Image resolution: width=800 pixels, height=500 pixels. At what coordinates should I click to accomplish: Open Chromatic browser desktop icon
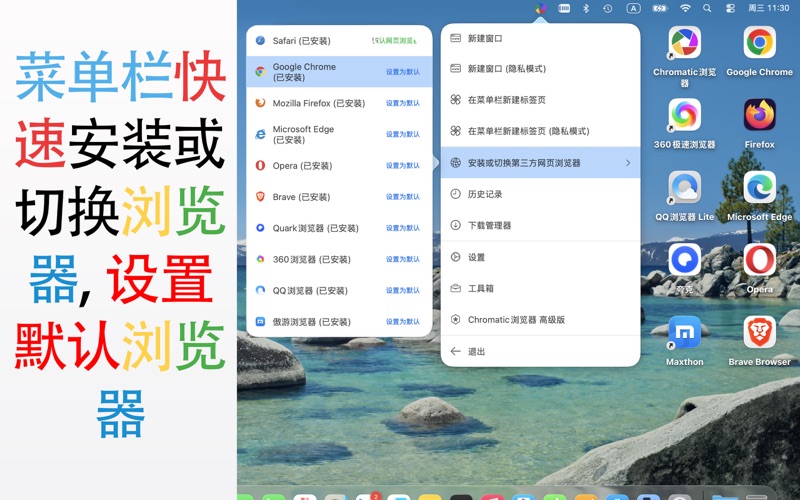[684, 44]
